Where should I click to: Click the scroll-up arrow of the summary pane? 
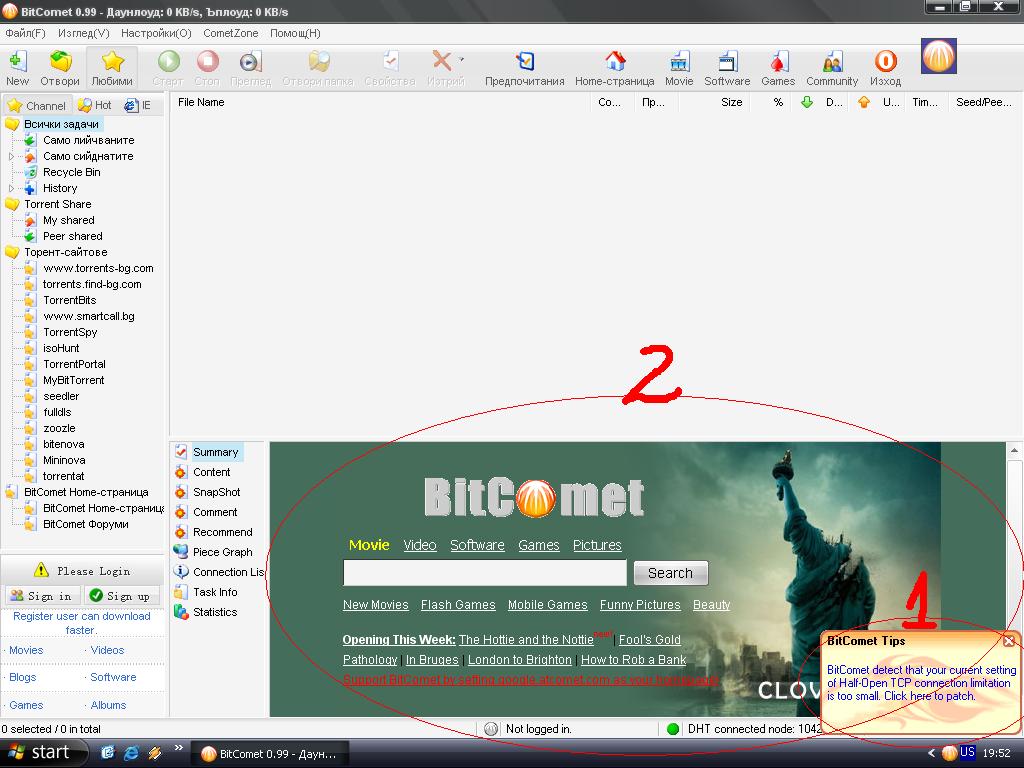click(x=1014, y=451)
